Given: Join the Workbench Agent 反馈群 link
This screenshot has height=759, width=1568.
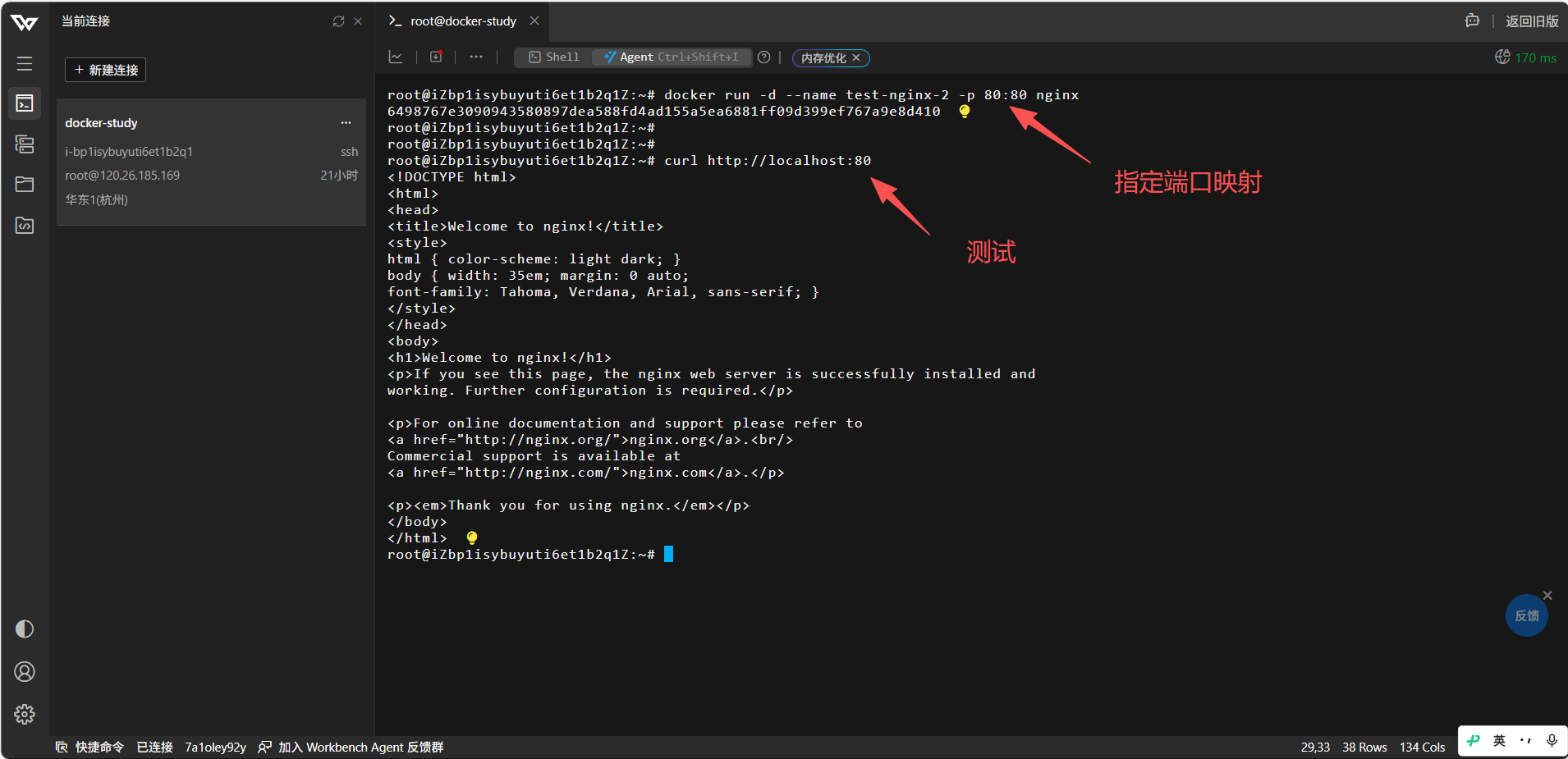Looking at the screenshot, I should pyautogui.click(x=351, y=747).
